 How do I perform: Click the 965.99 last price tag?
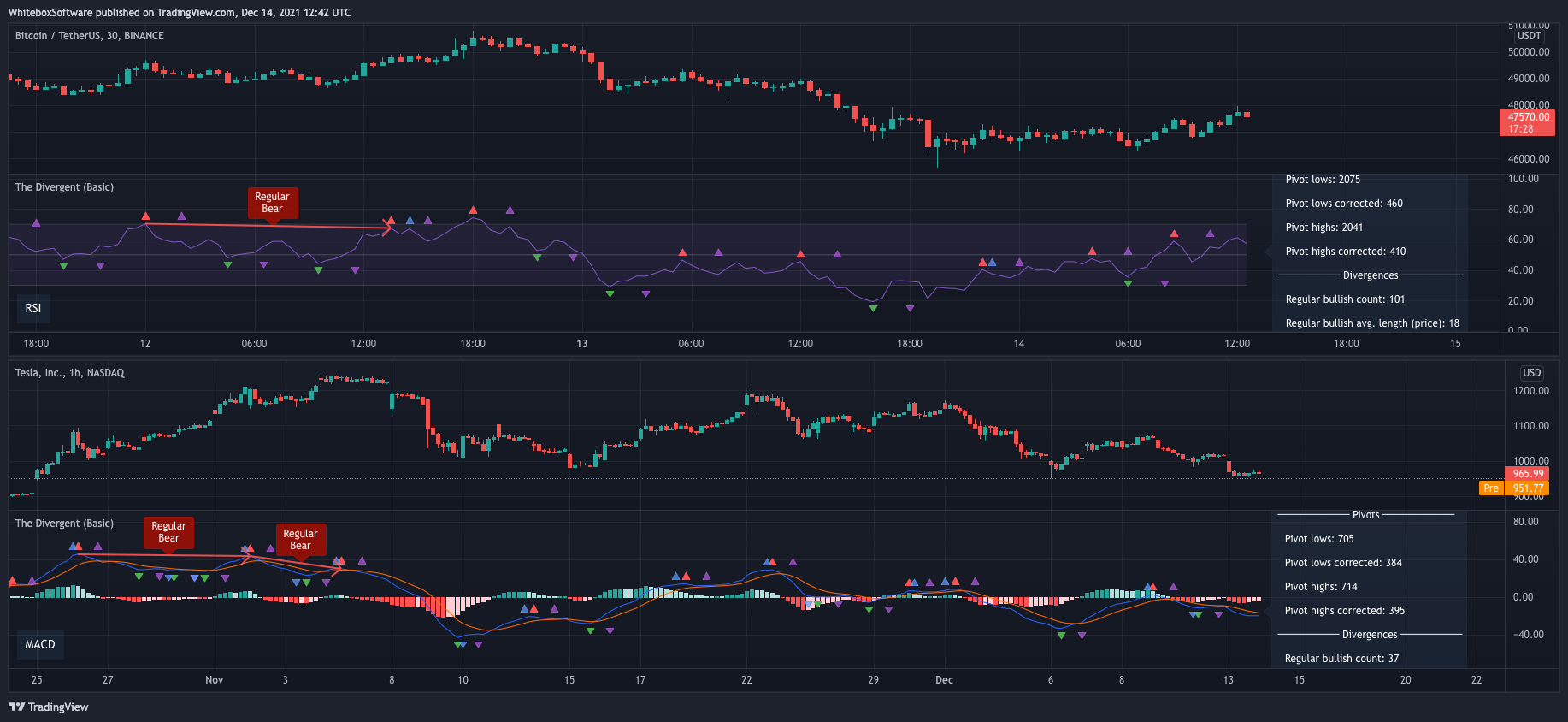pos(1528,474)
